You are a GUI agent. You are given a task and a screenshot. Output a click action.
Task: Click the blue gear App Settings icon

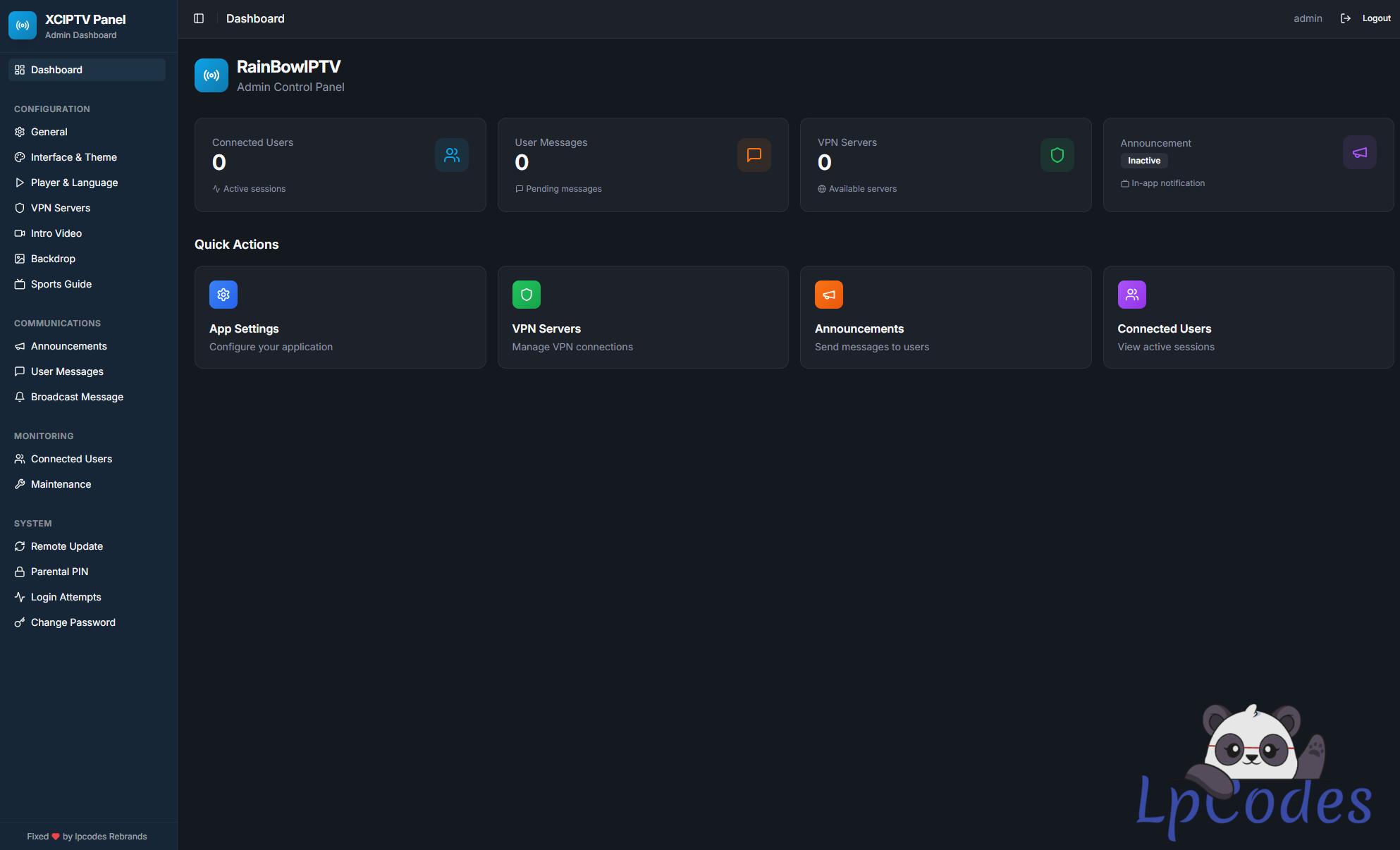pos(223,295)
